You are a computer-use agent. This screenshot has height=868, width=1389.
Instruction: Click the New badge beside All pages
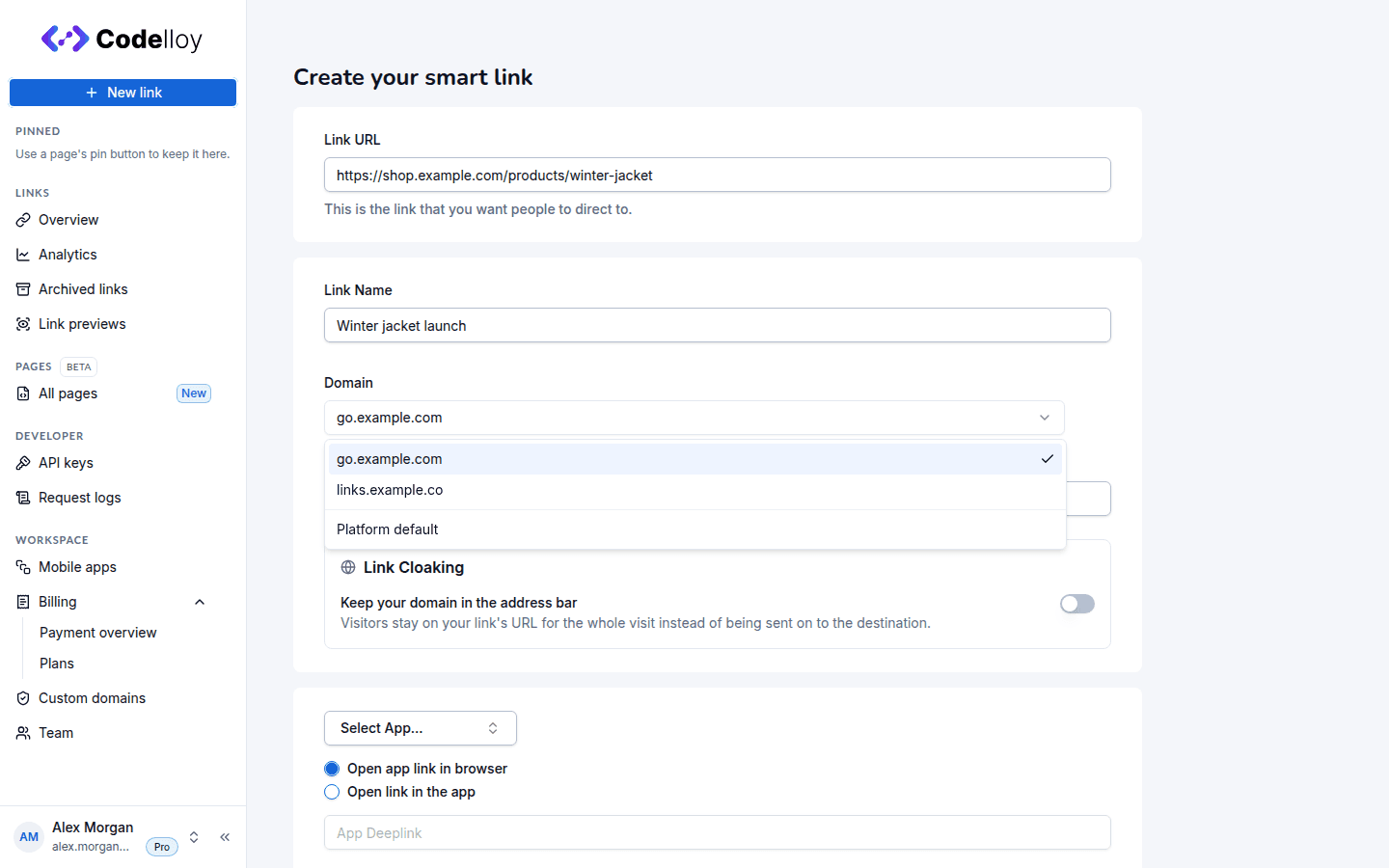click(194, 393)
